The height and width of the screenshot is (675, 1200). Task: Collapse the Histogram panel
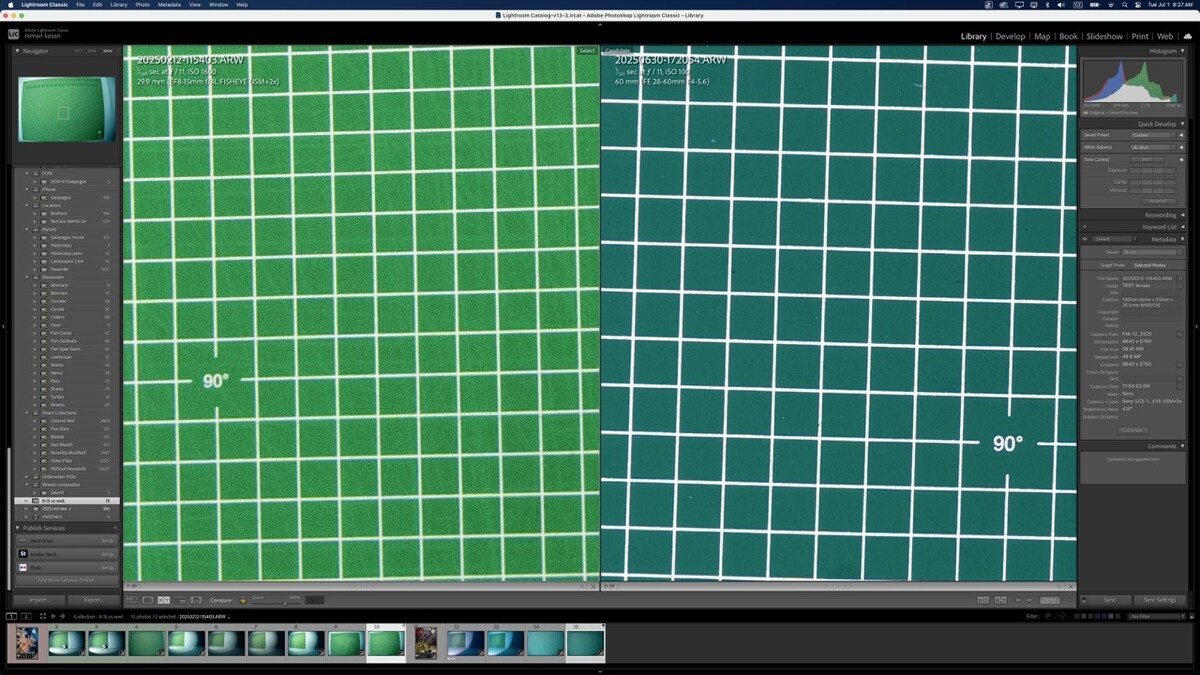[x=1183, y=50]
